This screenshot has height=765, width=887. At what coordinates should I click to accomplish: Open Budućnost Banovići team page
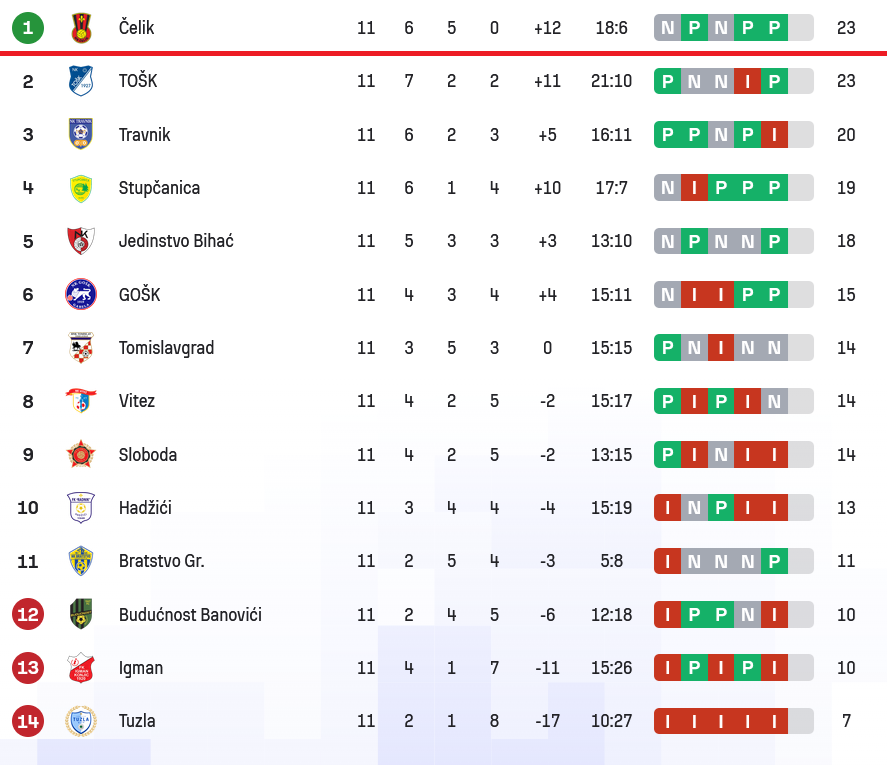click(x=190, y=615)
